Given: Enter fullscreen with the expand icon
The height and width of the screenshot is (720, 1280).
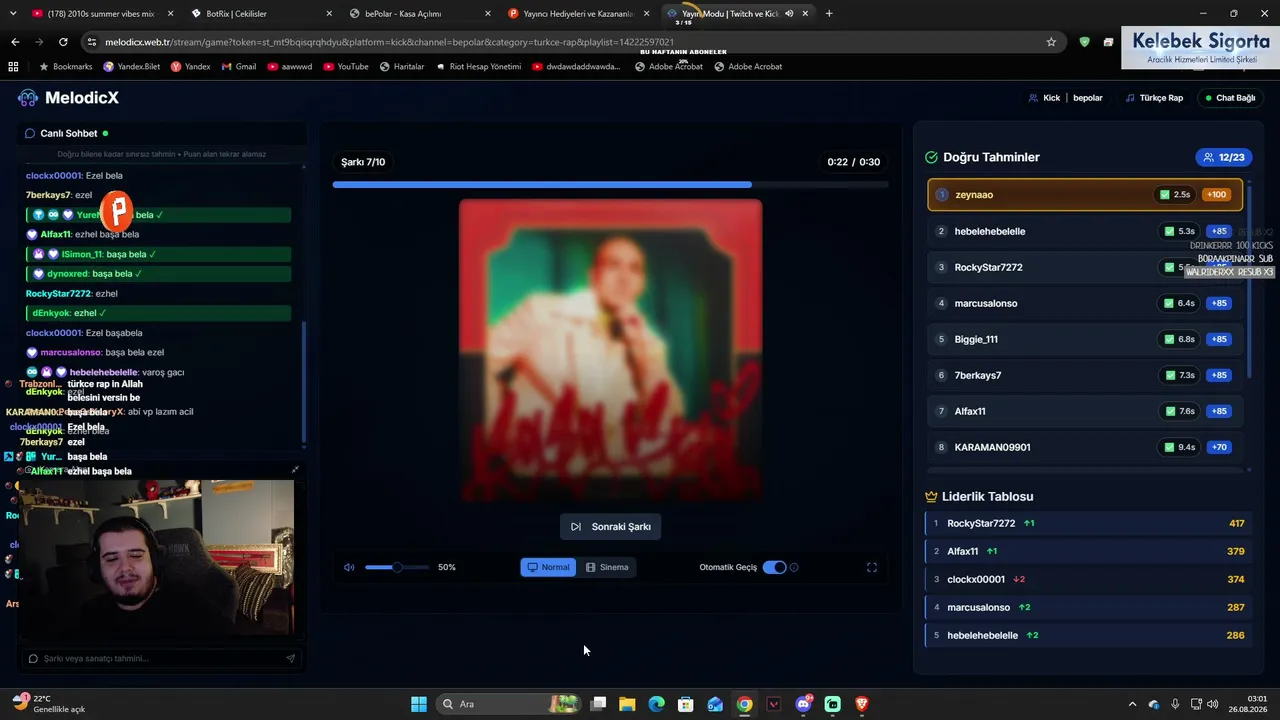Looking at the screenshot, I should click(872, 567).
